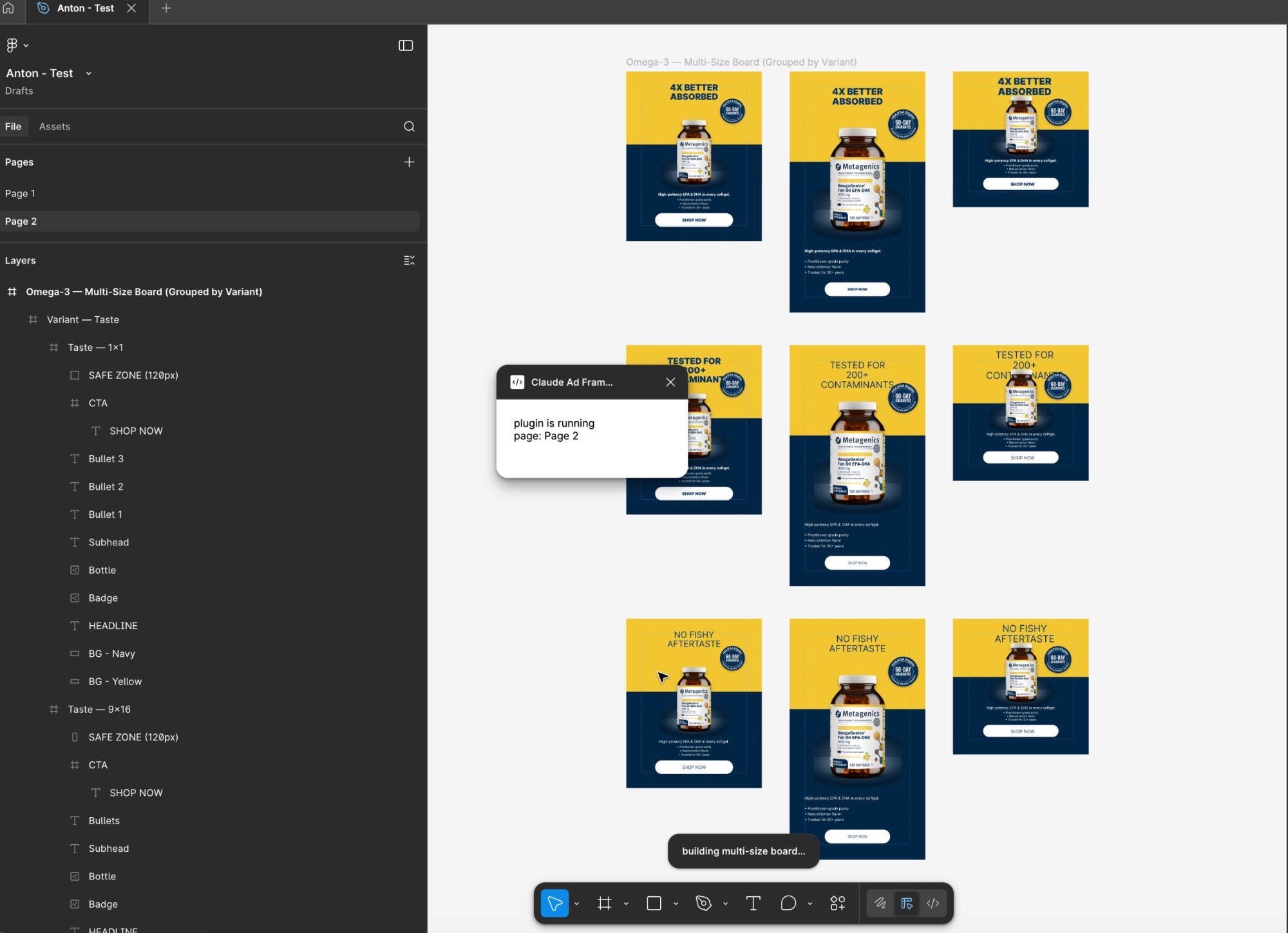
Task: Select the Comment tool
Action: click(x=788, y=903)
